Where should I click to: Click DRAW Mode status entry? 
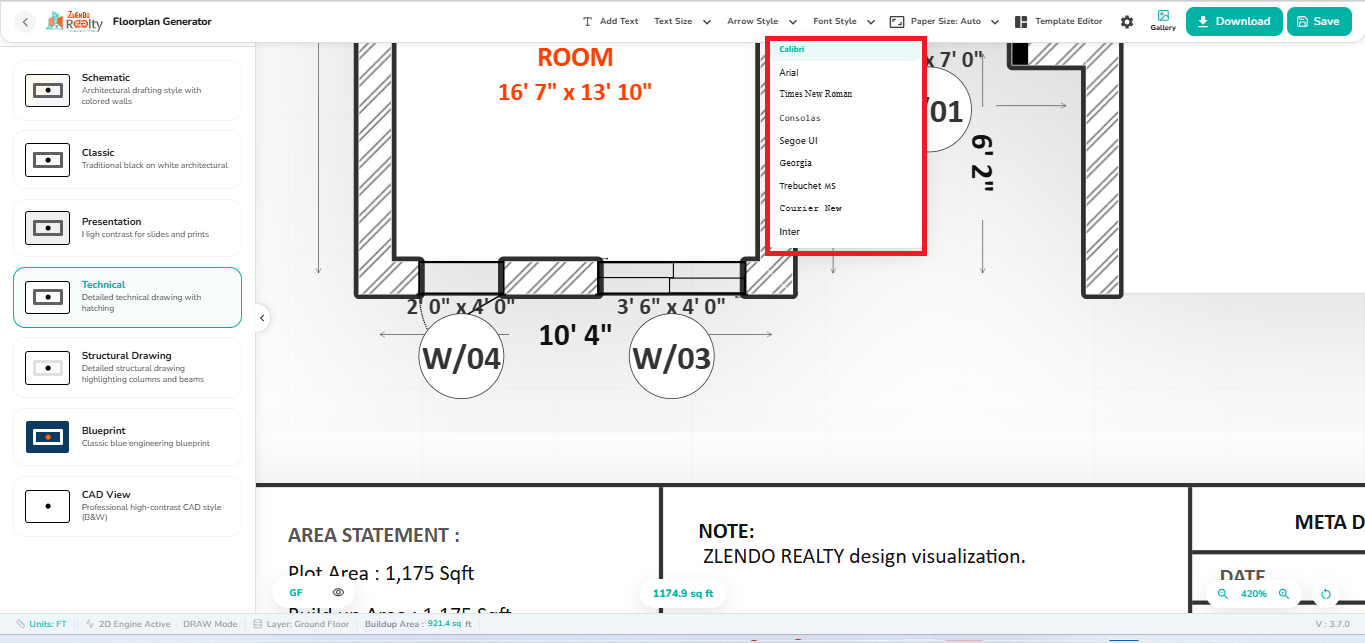click(x=210, y=624)
